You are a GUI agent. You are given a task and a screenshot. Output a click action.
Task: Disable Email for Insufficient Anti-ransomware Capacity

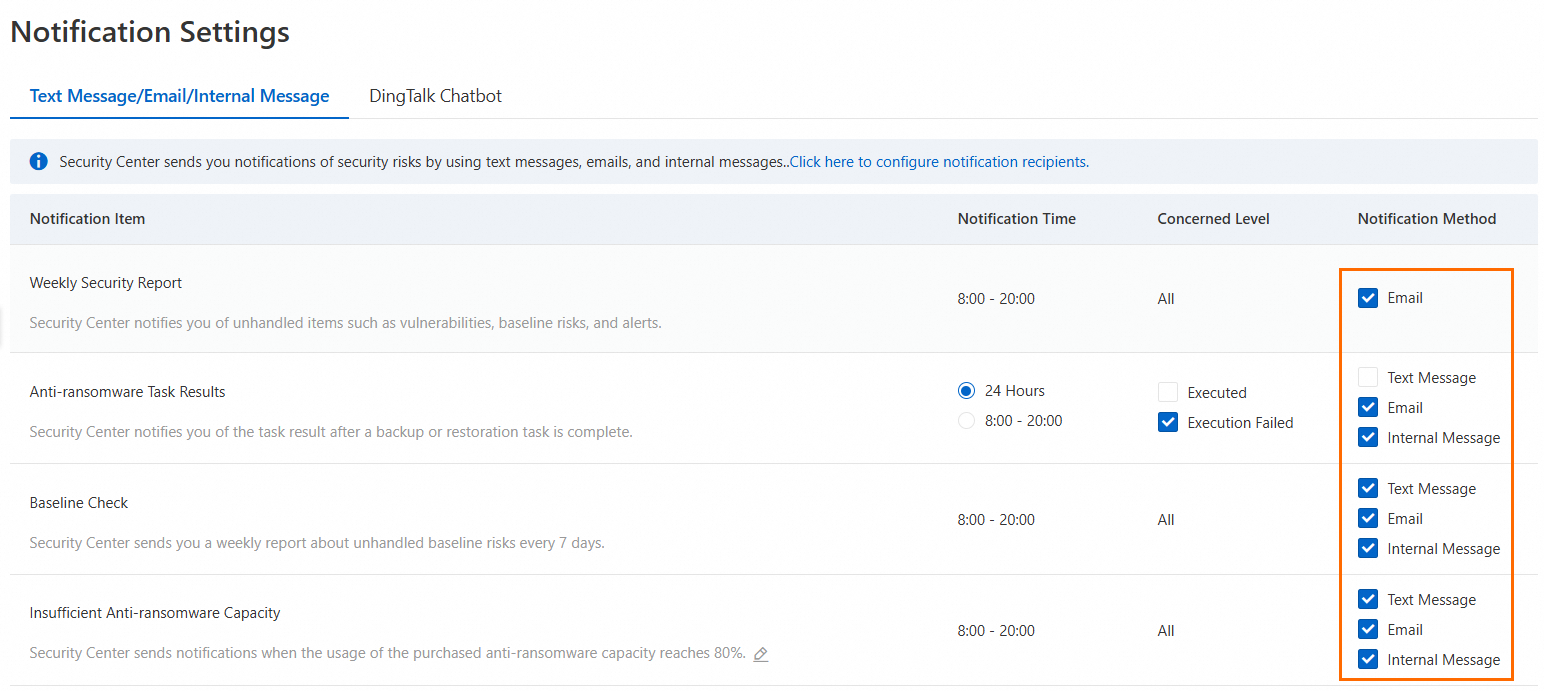pos(1368,630)
